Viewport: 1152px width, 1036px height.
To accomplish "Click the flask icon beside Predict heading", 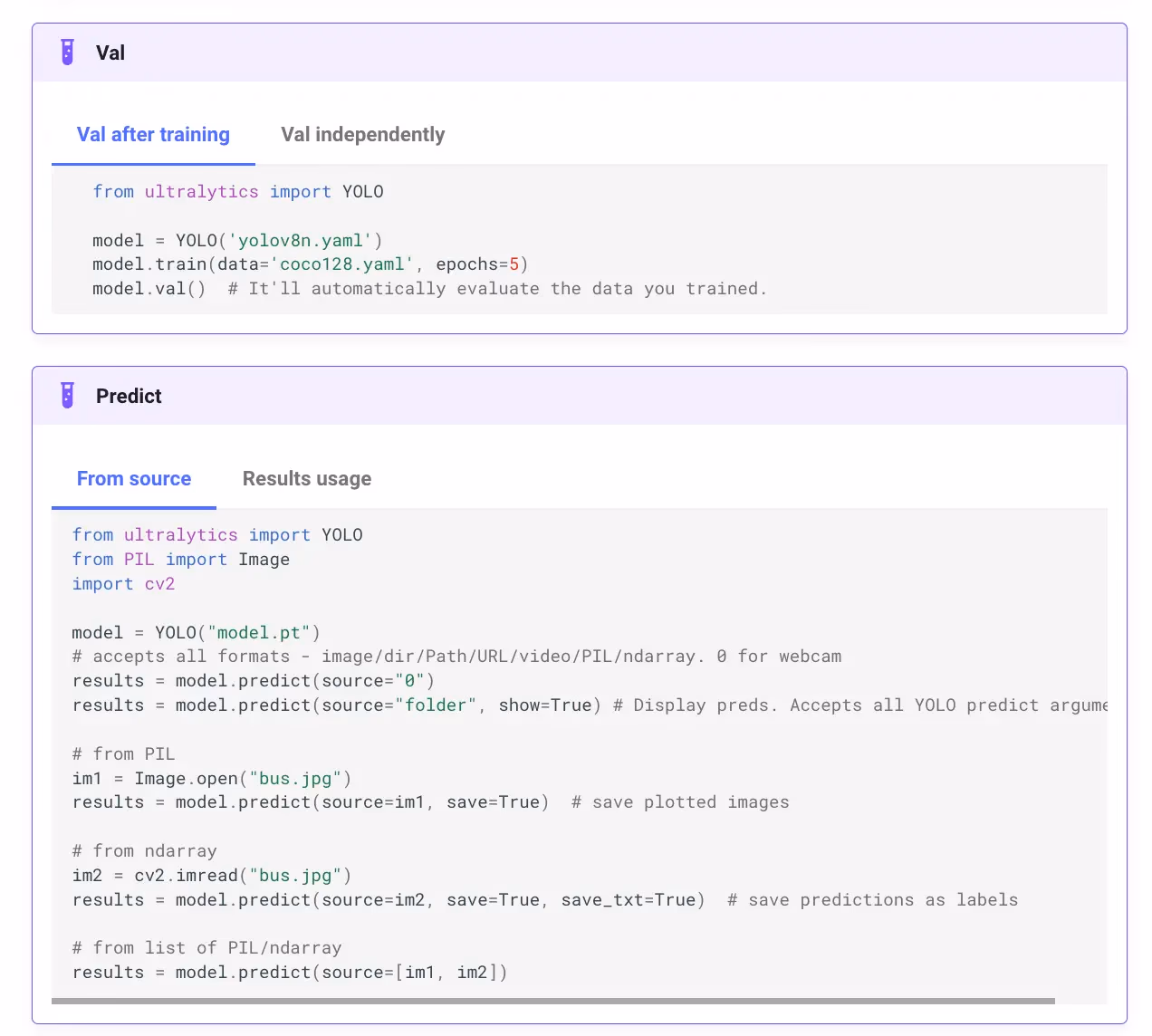I will tap(67, 396).
